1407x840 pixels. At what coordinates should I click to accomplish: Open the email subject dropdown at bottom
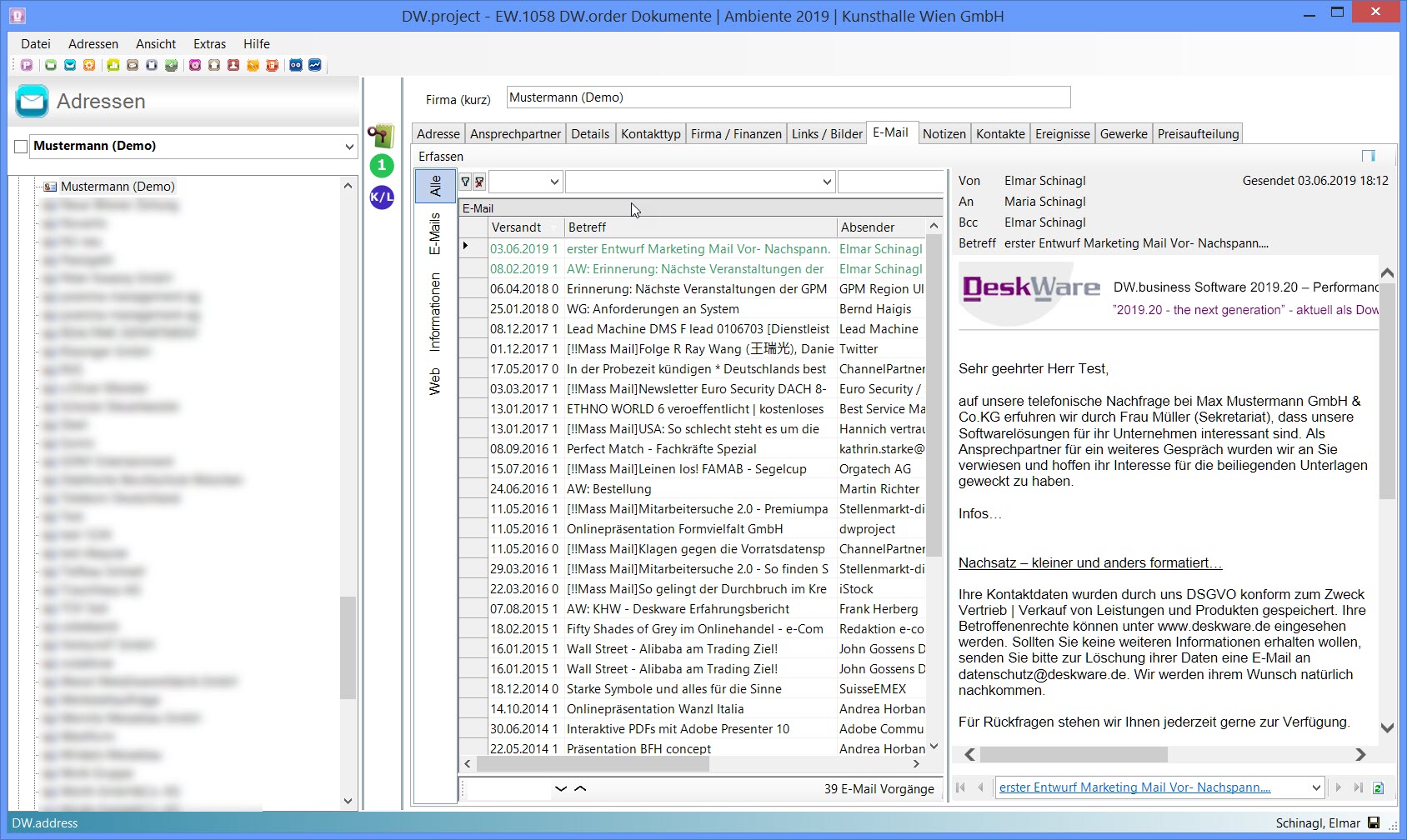1316,787
